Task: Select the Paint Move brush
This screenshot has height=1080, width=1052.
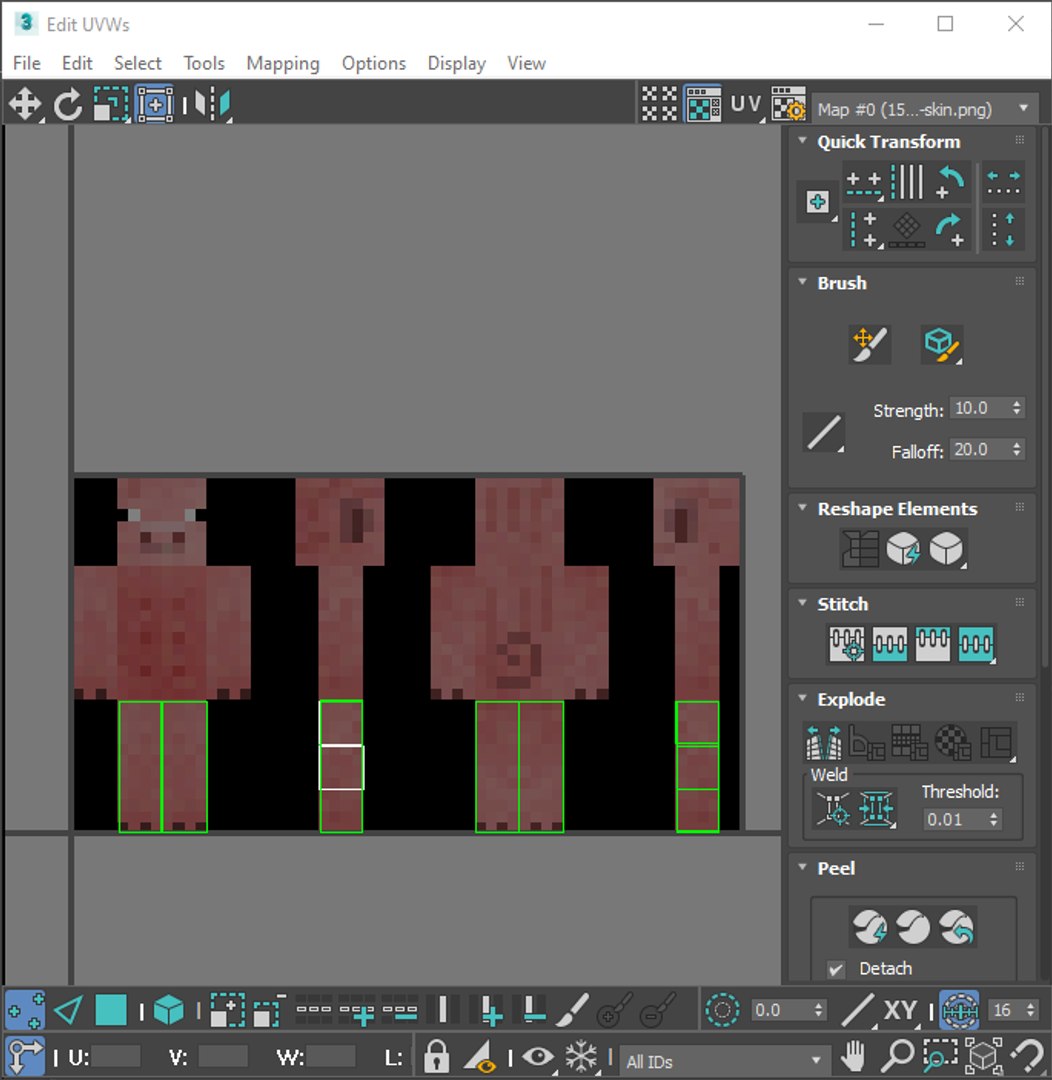Action: point(869,344)
